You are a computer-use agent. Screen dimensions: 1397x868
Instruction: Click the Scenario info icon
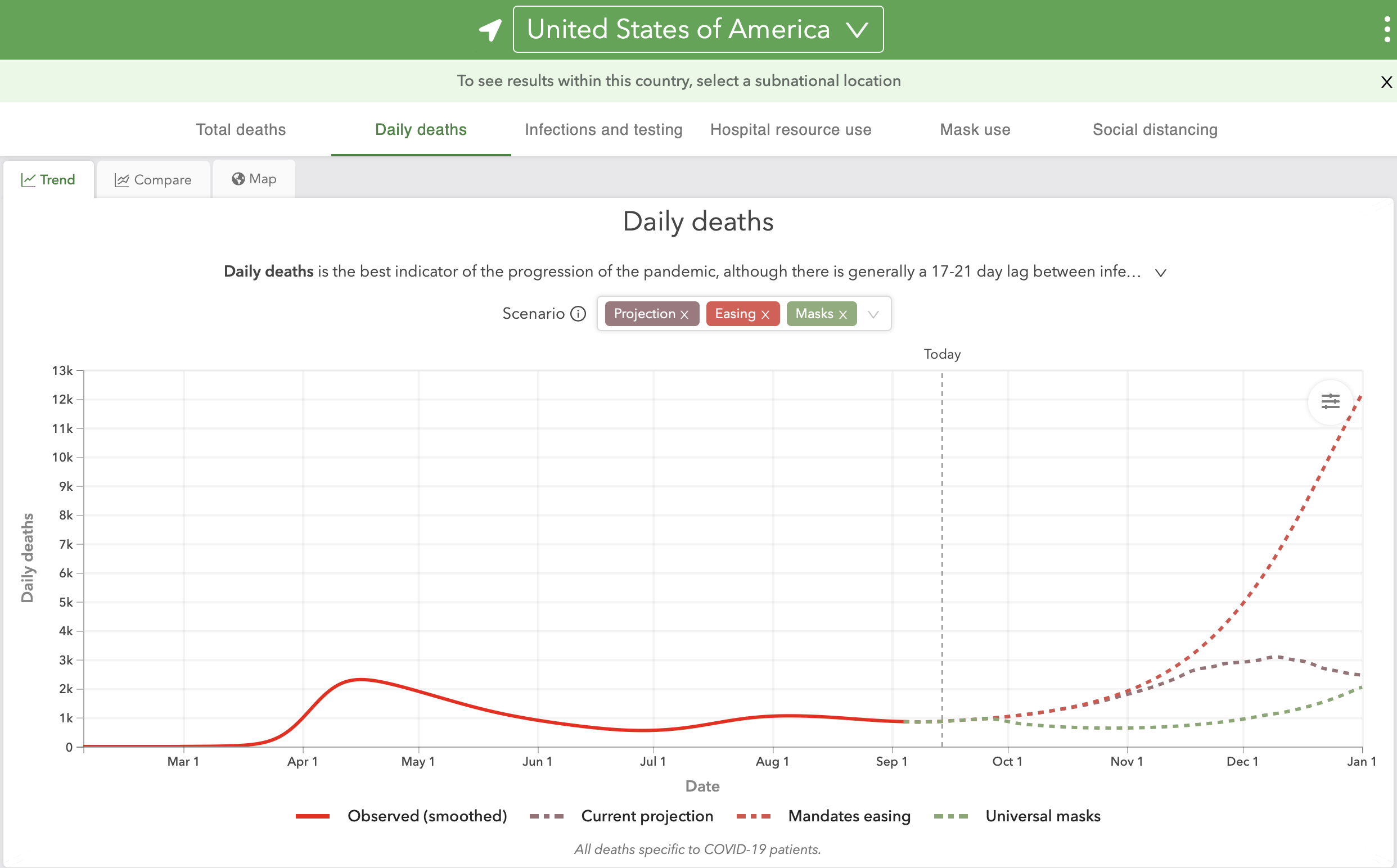coord(578,314)
